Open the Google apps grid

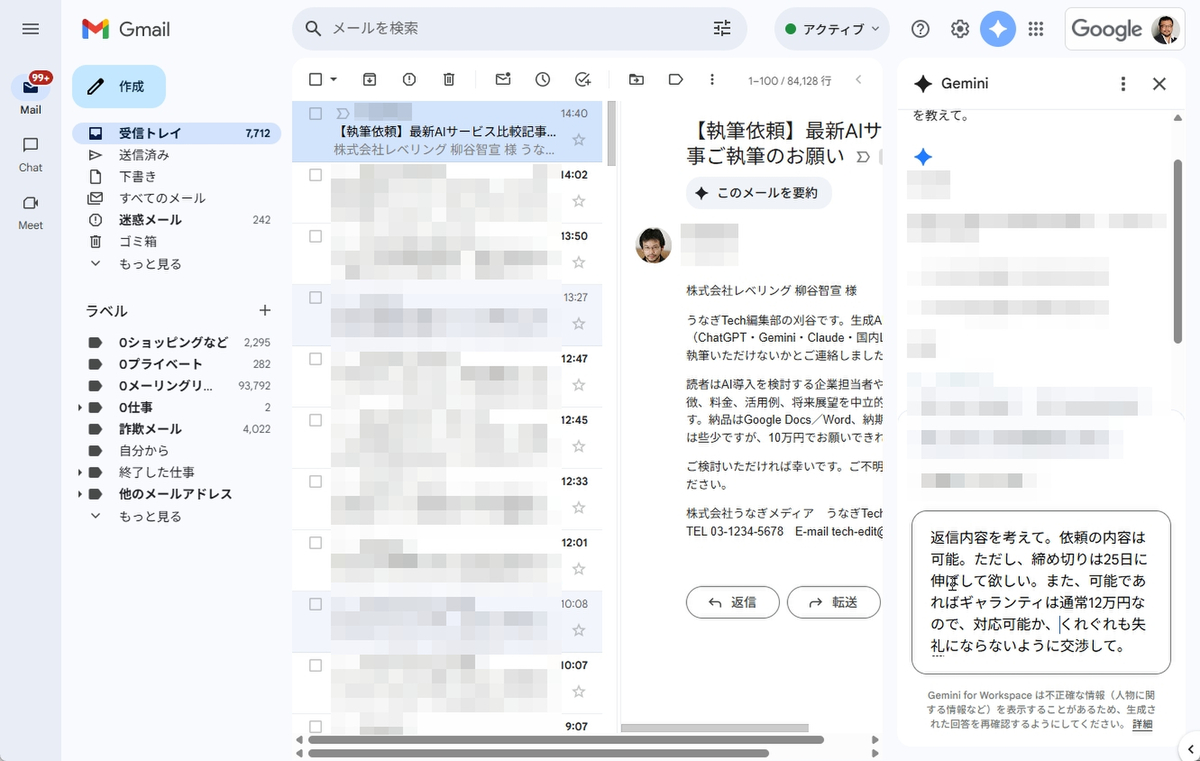click(x=1036, y=29)
